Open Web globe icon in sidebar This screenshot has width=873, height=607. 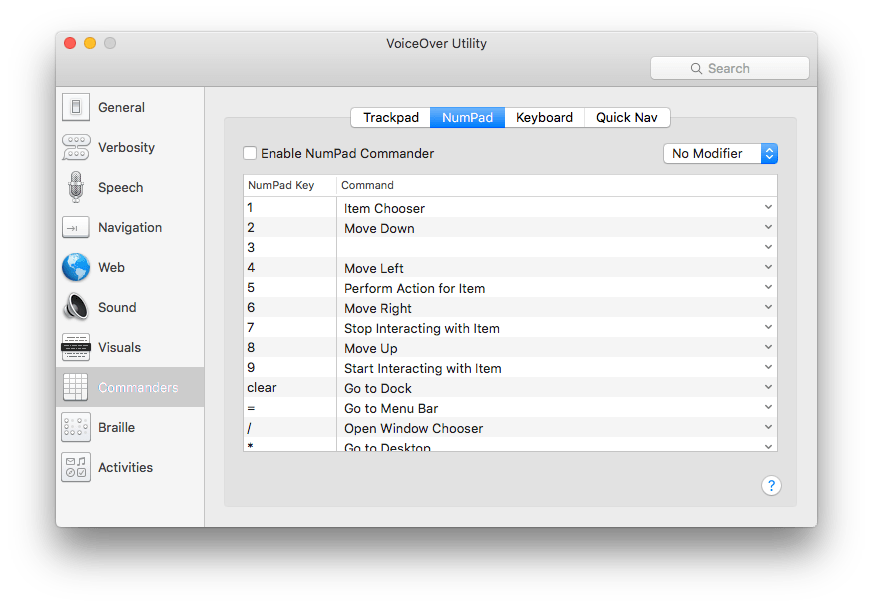click(x=76, y=268)
